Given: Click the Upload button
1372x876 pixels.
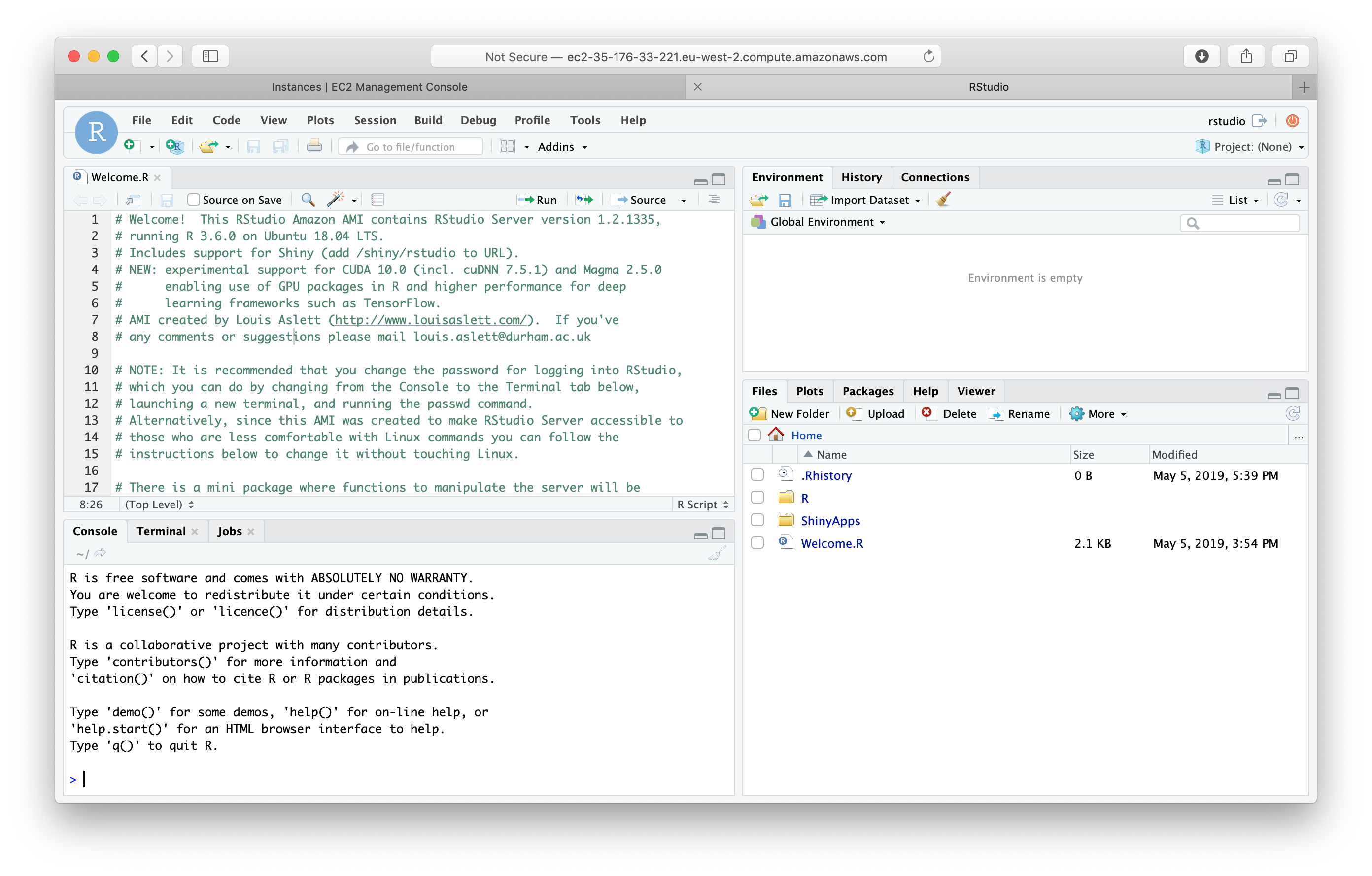Looking at the screenshot, I should coord(875,413).
